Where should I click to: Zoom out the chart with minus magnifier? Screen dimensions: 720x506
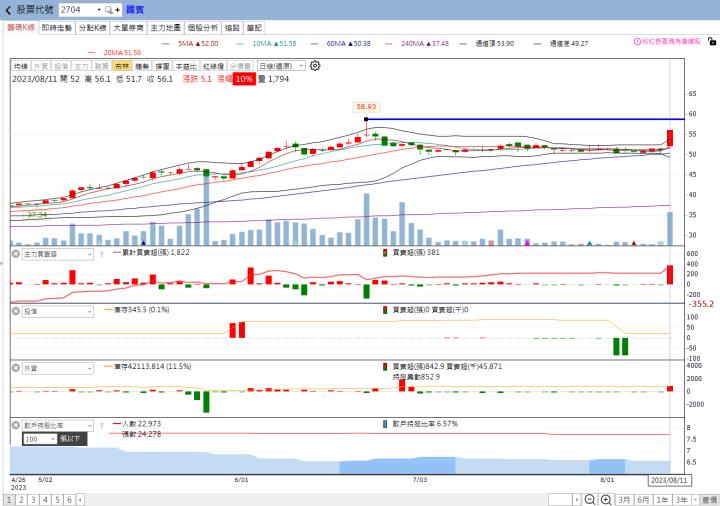click(590, 500)
